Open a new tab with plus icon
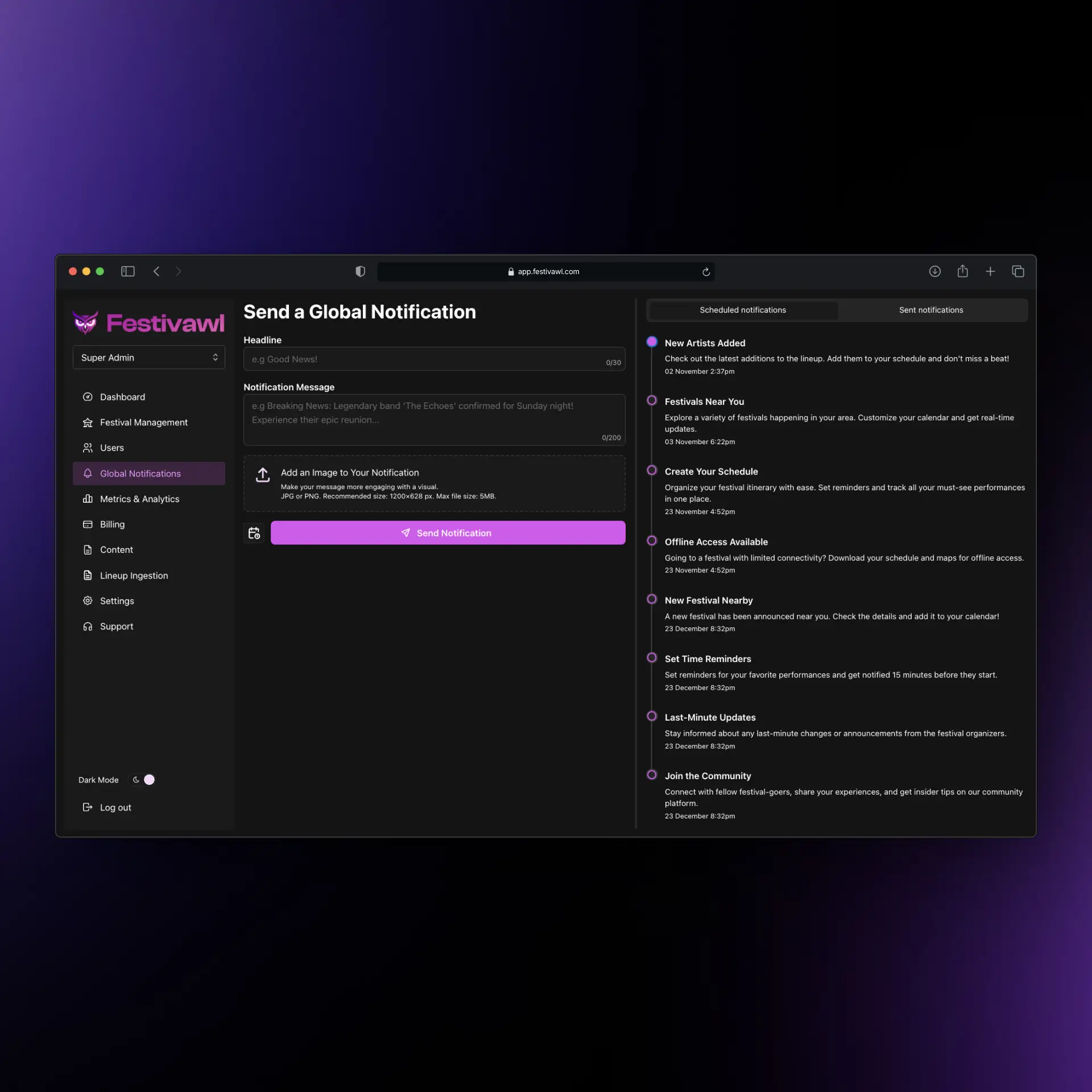1092x1092 pixels. 990,271
